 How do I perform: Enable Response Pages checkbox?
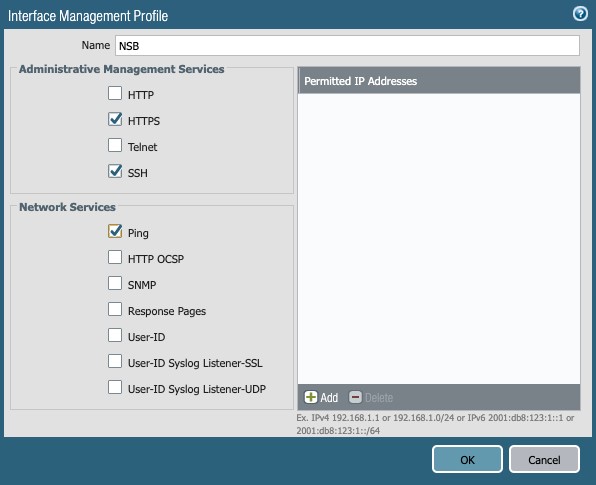pyautogui.click(x=115, y=309)
